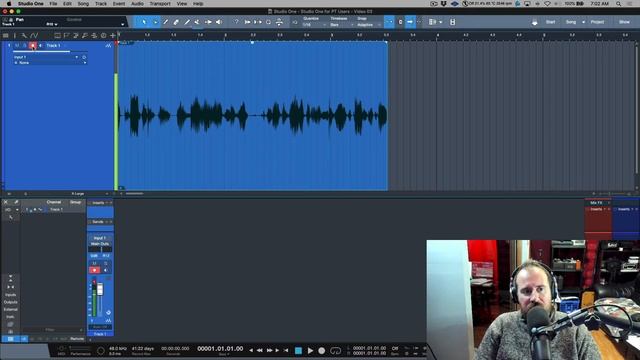Open the None dropdown under Track 1
Viewport: 640px width, 360px height.
(50, 63)
